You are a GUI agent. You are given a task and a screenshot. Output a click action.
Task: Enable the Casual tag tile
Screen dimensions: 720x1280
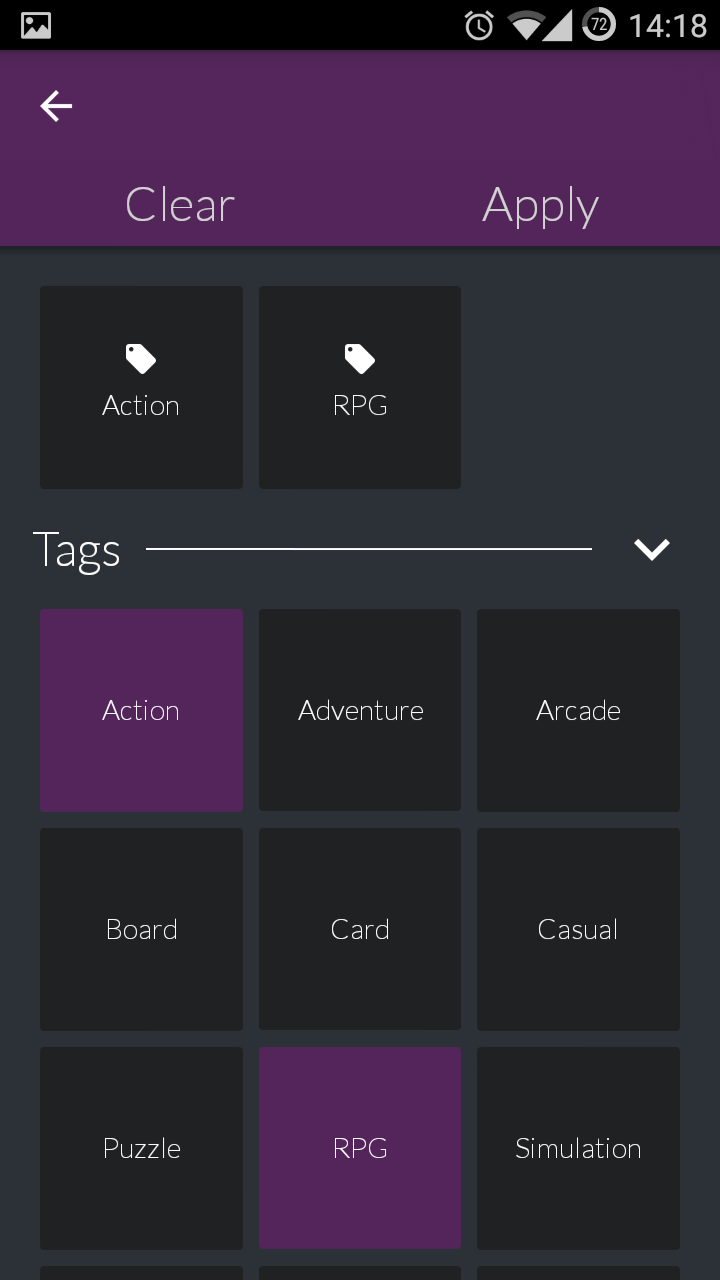point(578,929)
